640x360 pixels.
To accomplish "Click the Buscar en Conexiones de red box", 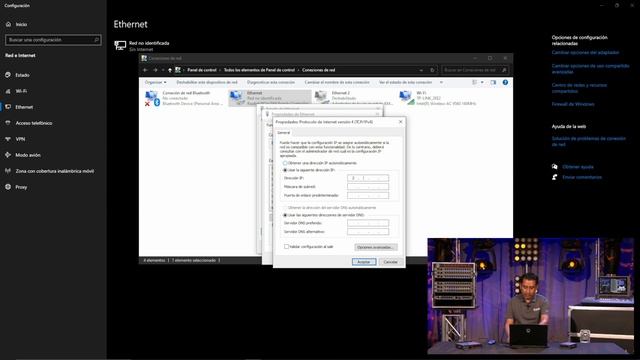I will (475, 70).
